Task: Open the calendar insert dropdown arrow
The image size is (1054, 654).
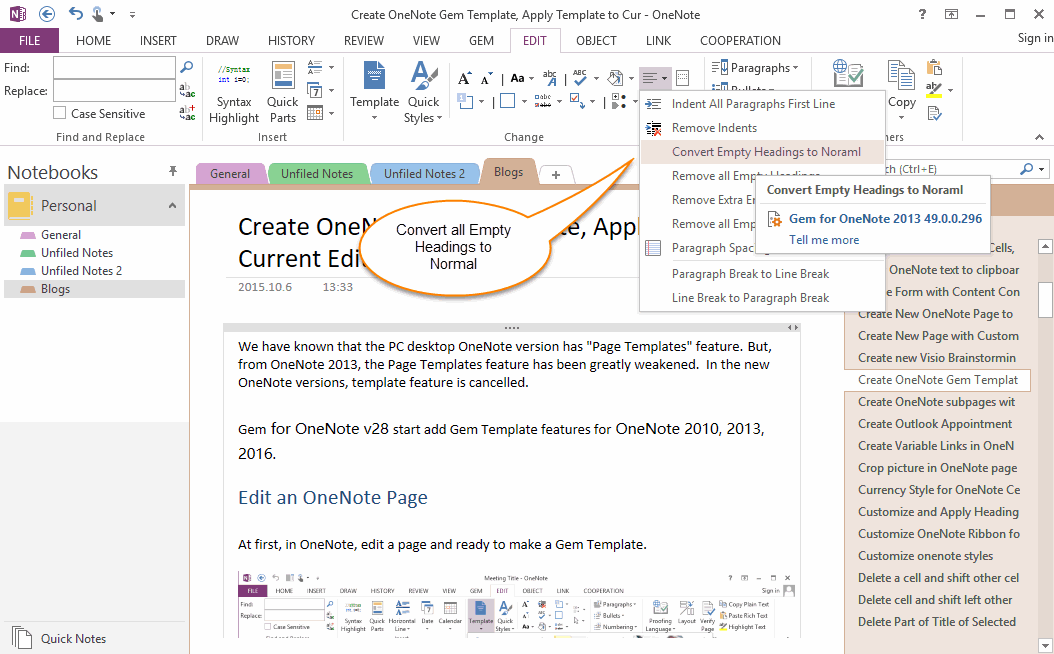Action: 331,113
